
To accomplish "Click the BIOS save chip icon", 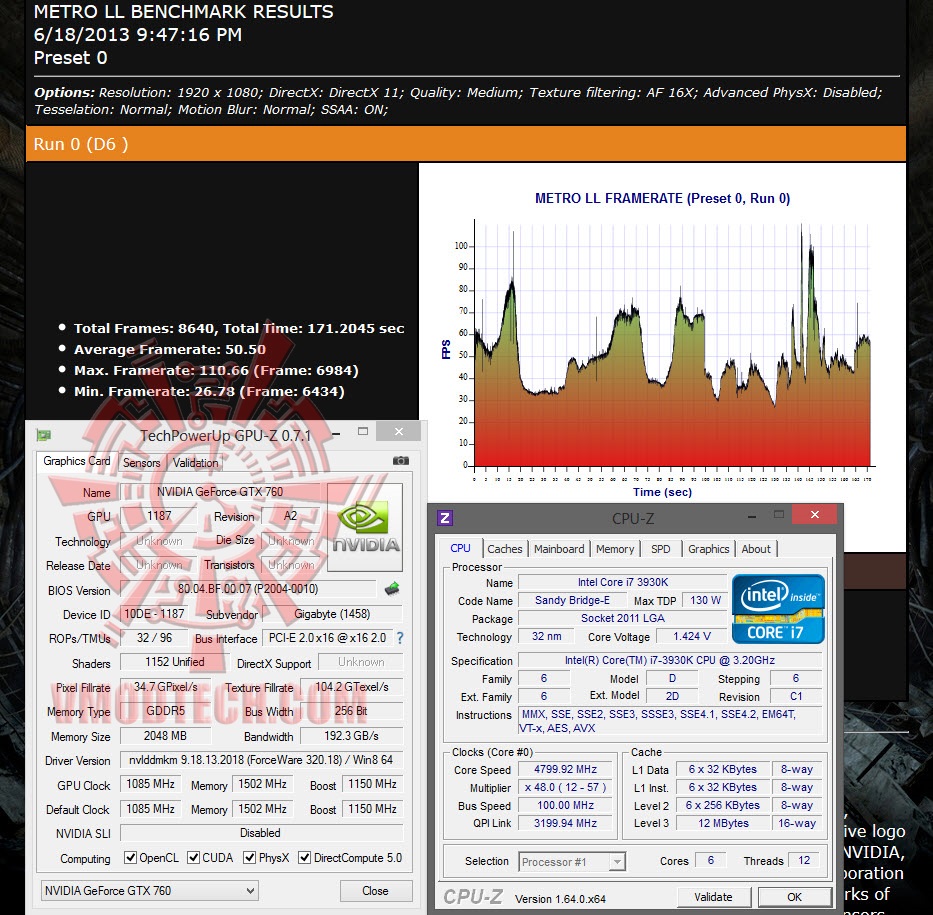I will pyautogui.click(x=392, y=589).
